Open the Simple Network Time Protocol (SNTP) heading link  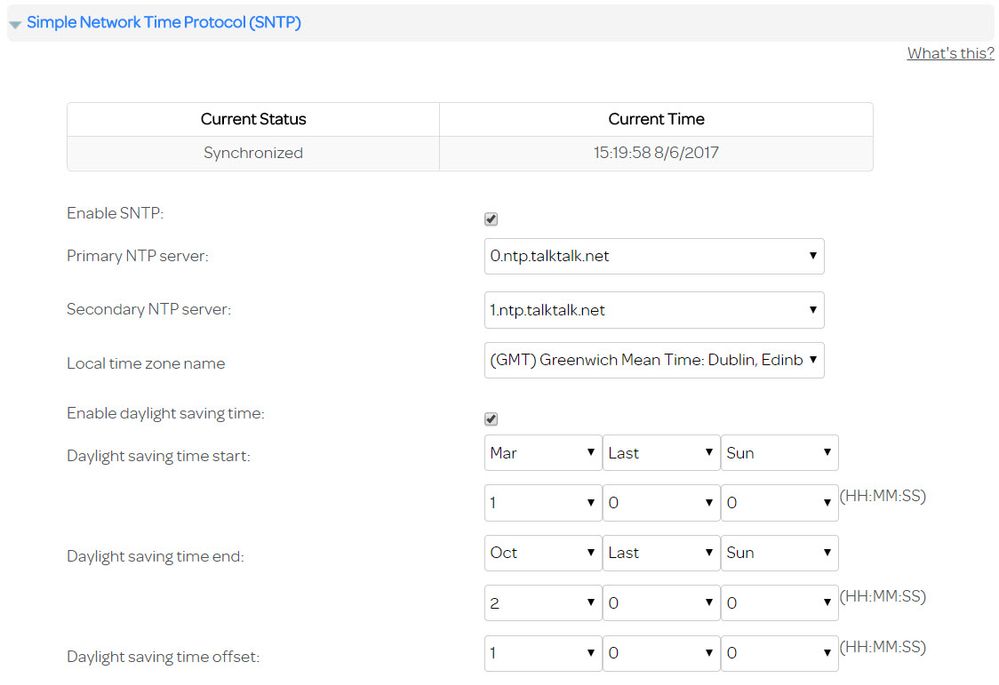click(164, 22)
